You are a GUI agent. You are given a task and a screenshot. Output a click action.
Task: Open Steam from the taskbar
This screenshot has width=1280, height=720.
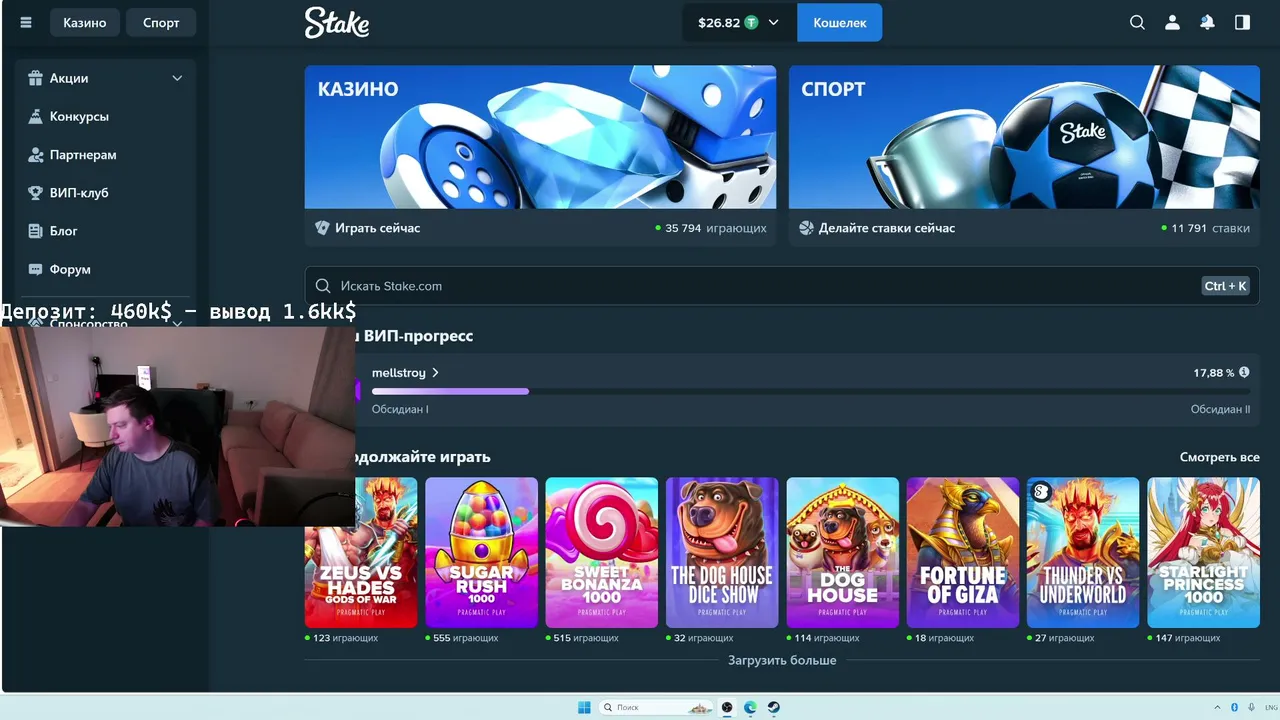773,707
